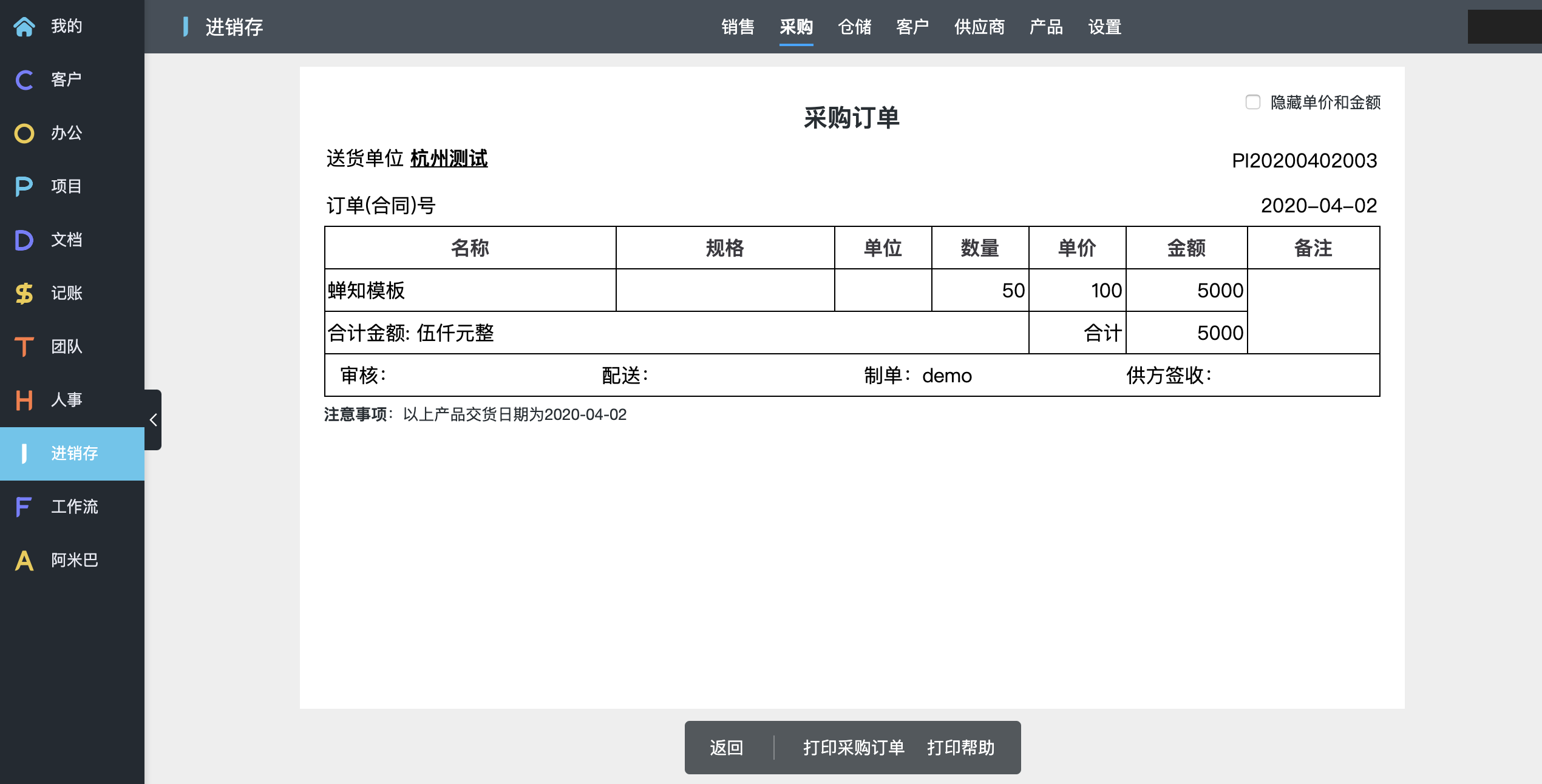Click the 返回 button
The width and height of the screenshot is (1542, 784).
click(x=727, y=748)
